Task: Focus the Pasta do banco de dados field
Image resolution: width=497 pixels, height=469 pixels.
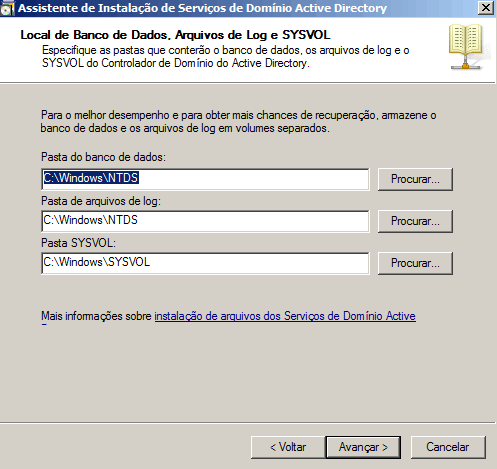Action: [205, 179]
